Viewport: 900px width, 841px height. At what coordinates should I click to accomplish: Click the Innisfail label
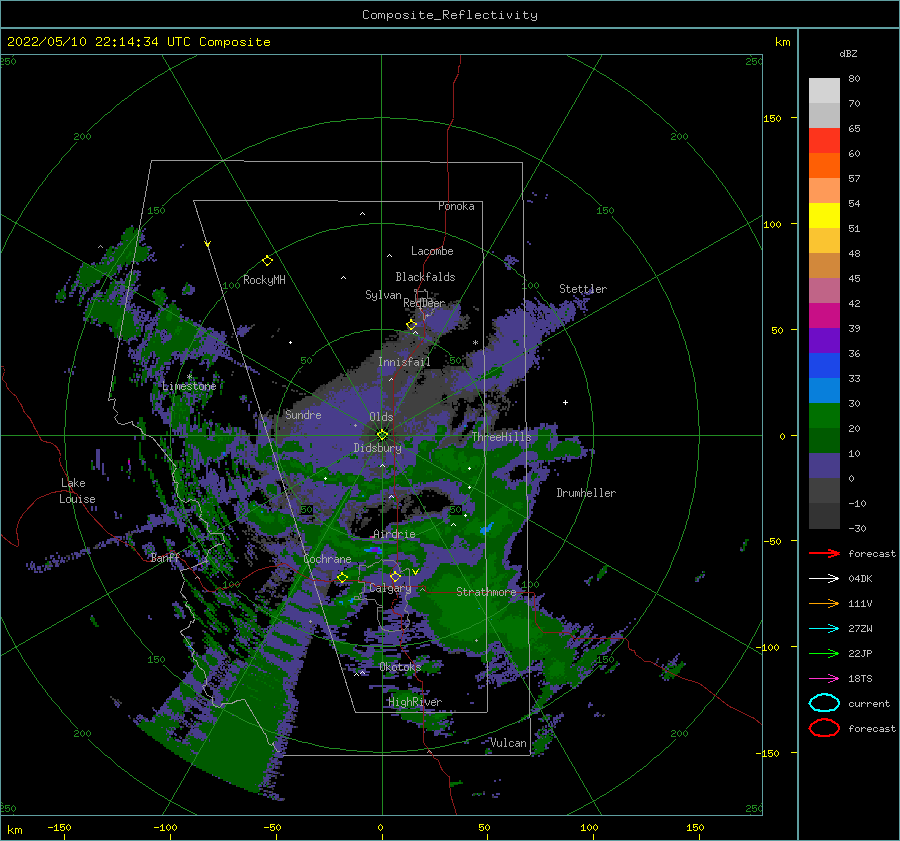click(404, 362)
